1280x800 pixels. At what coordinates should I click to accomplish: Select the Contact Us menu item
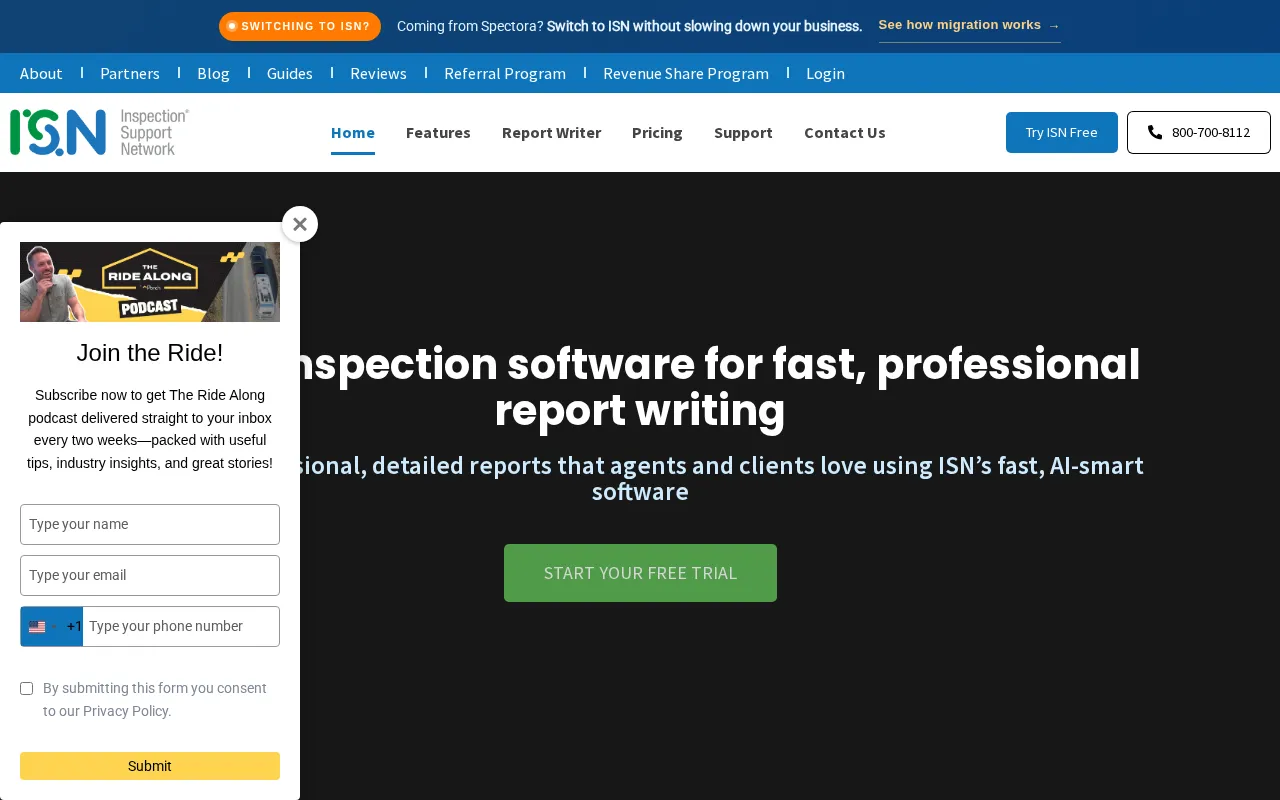(845, 132)
